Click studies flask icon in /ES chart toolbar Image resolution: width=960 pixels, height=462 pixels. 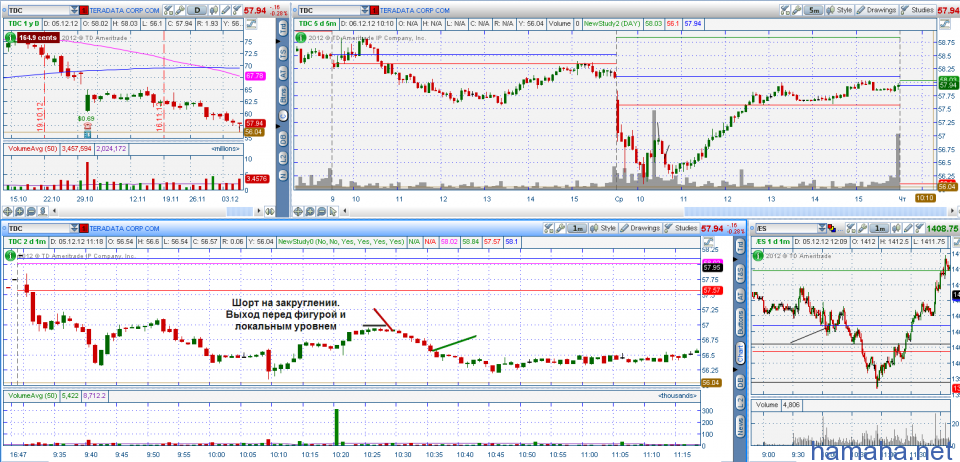tap(919, 228)
